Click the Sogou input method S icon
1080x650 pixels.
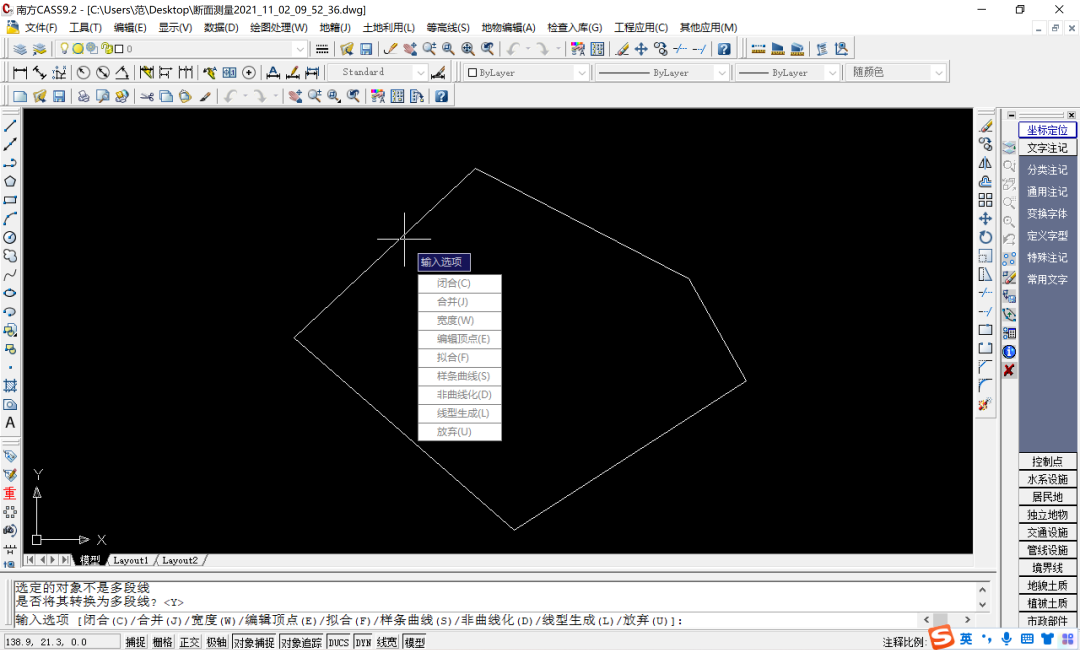tap(941, 638)
